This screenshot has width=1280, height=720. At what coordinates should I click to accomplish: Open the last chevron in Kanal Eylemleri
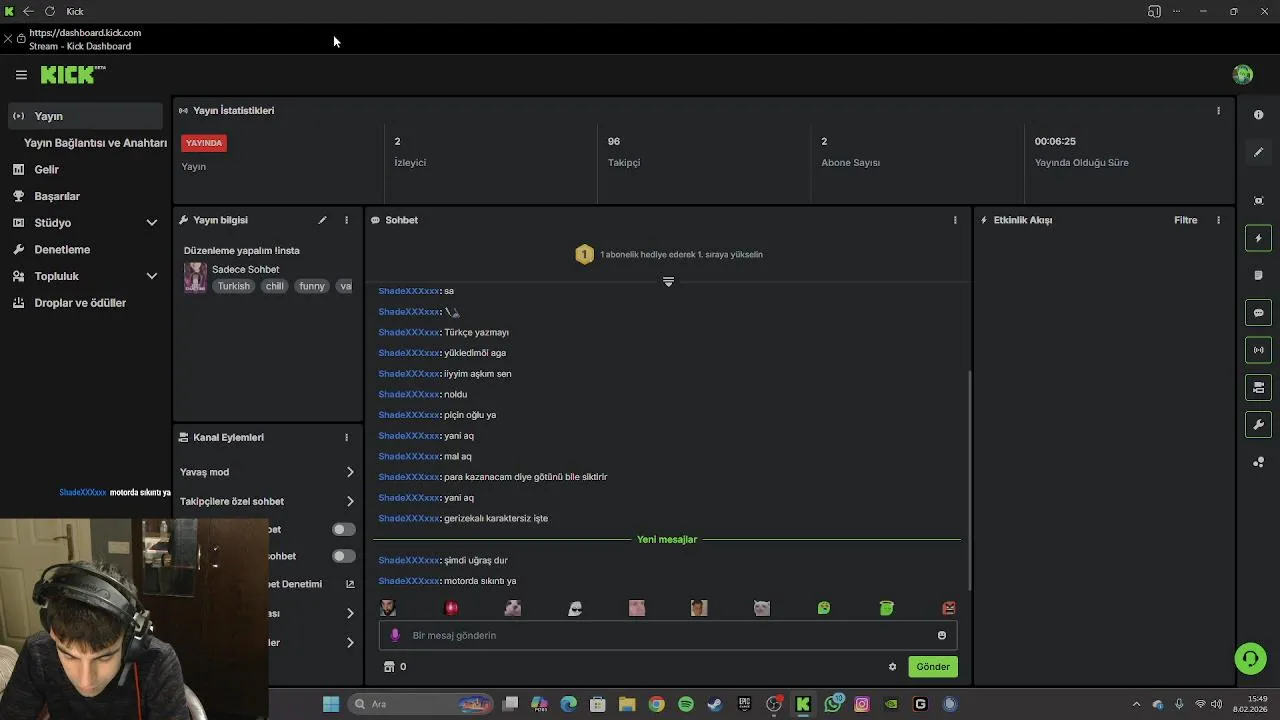click(x=350, y=642)
